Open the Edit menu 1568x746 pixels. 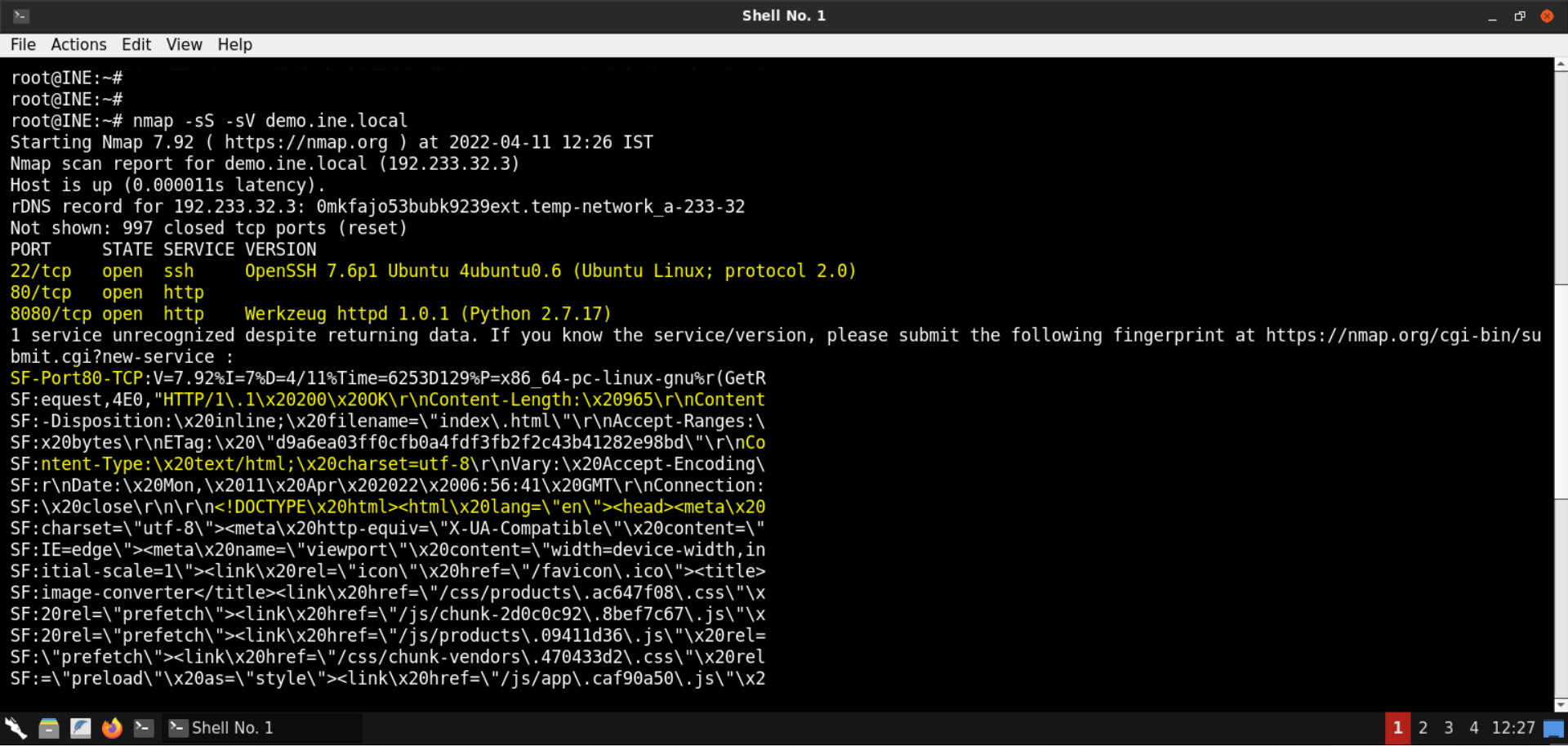136,44
